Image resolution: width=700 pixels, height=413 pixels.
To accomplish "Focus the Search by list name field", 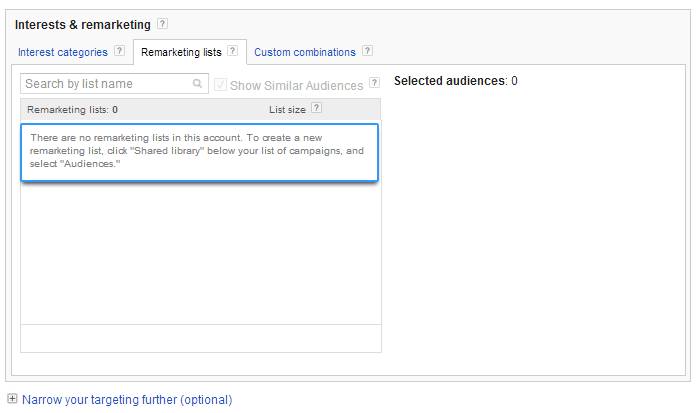I will tap(114, 83).
